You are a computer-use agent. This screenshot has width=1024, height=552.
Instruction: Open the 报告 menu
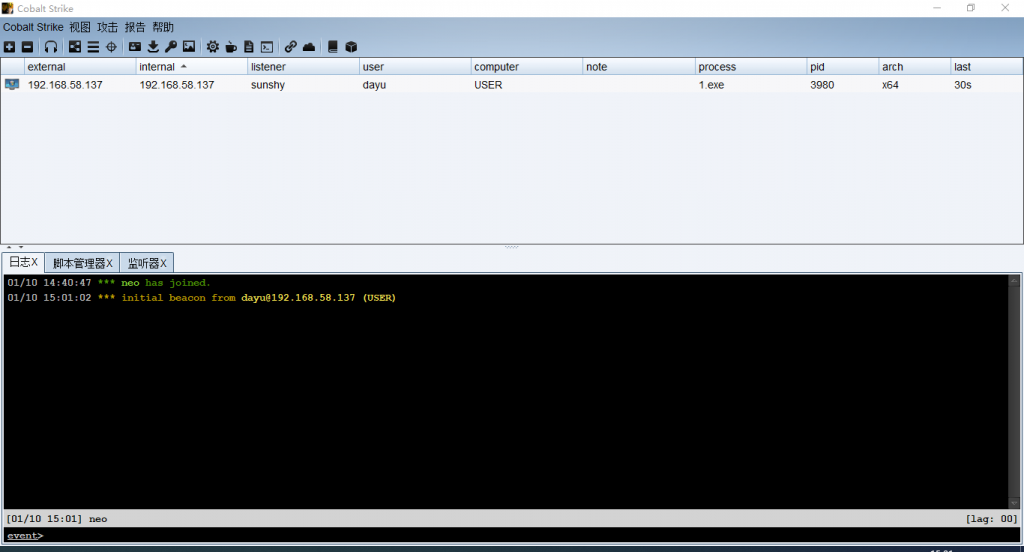tap(135, 27)
